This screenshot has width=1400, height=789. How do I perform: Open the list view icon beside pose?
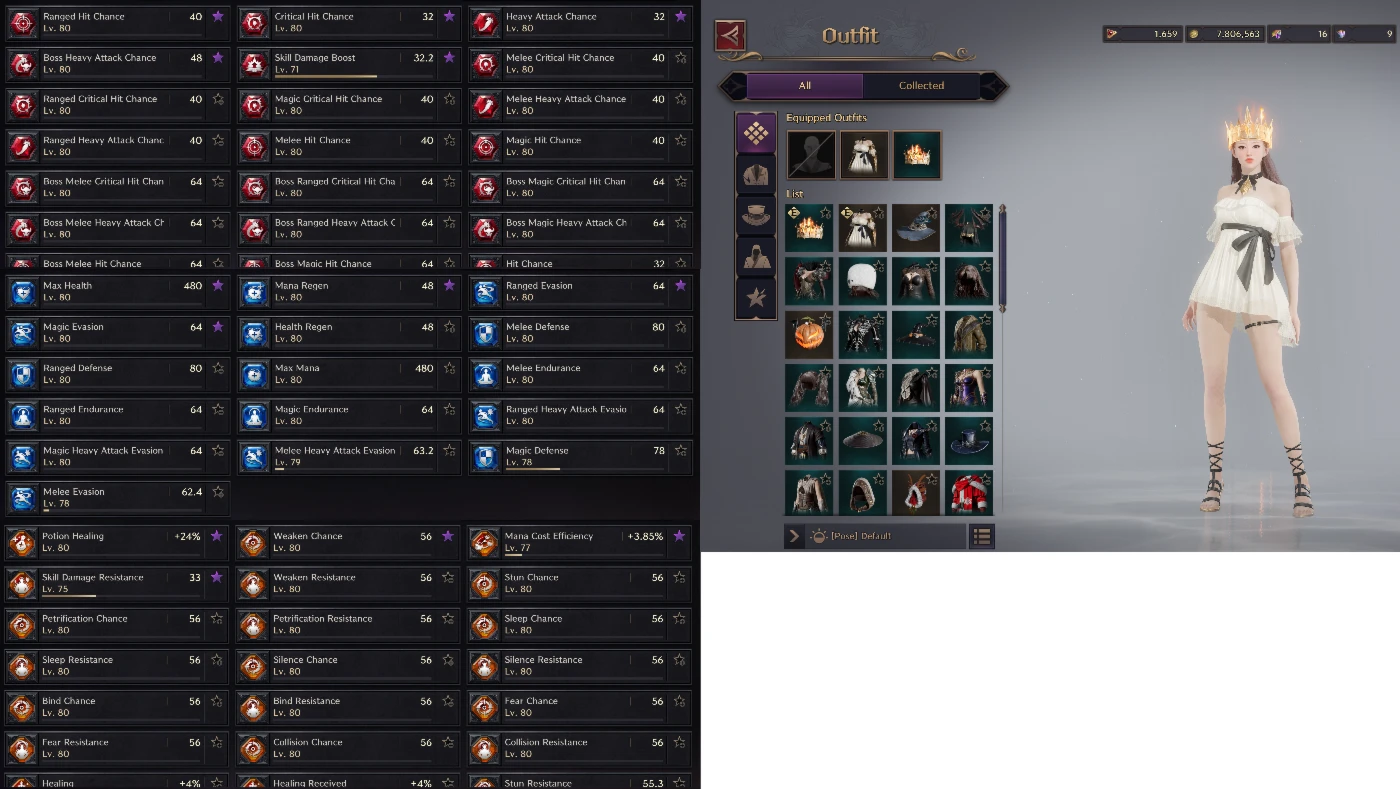tap(982, 537)
